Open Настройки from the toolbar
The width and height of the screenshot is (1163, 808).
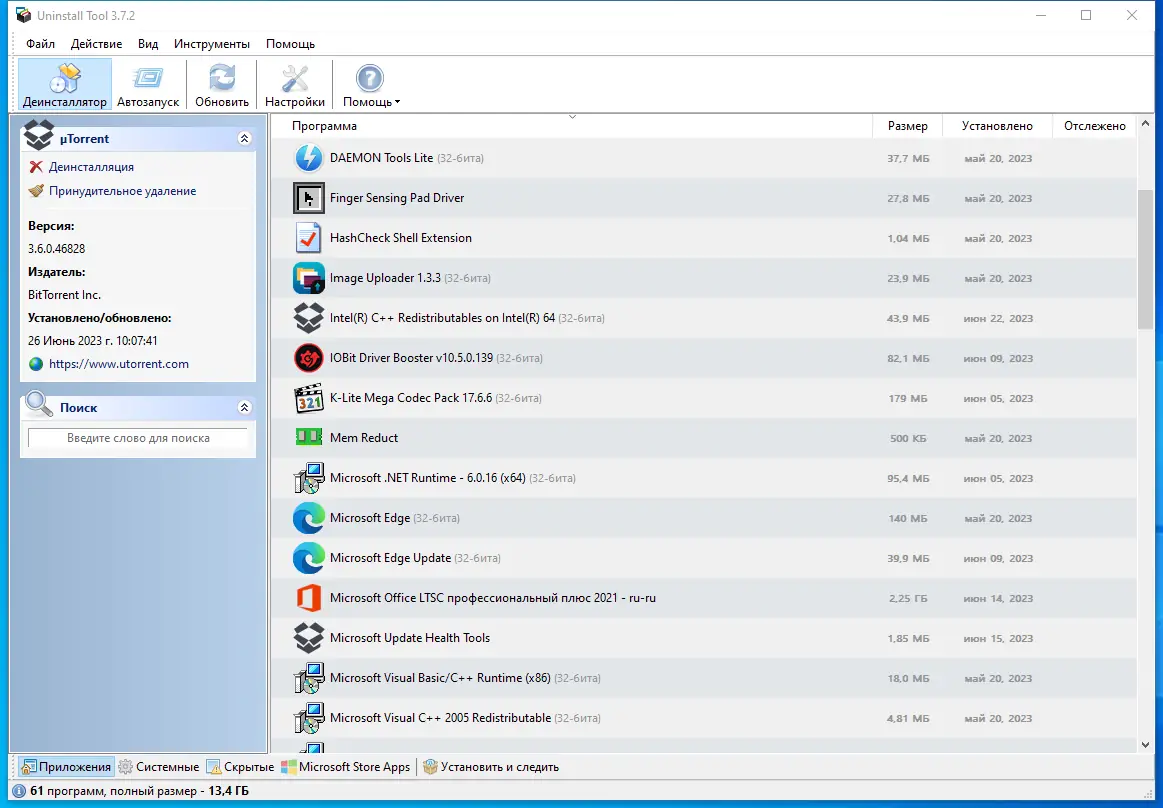tap(294, 85)
